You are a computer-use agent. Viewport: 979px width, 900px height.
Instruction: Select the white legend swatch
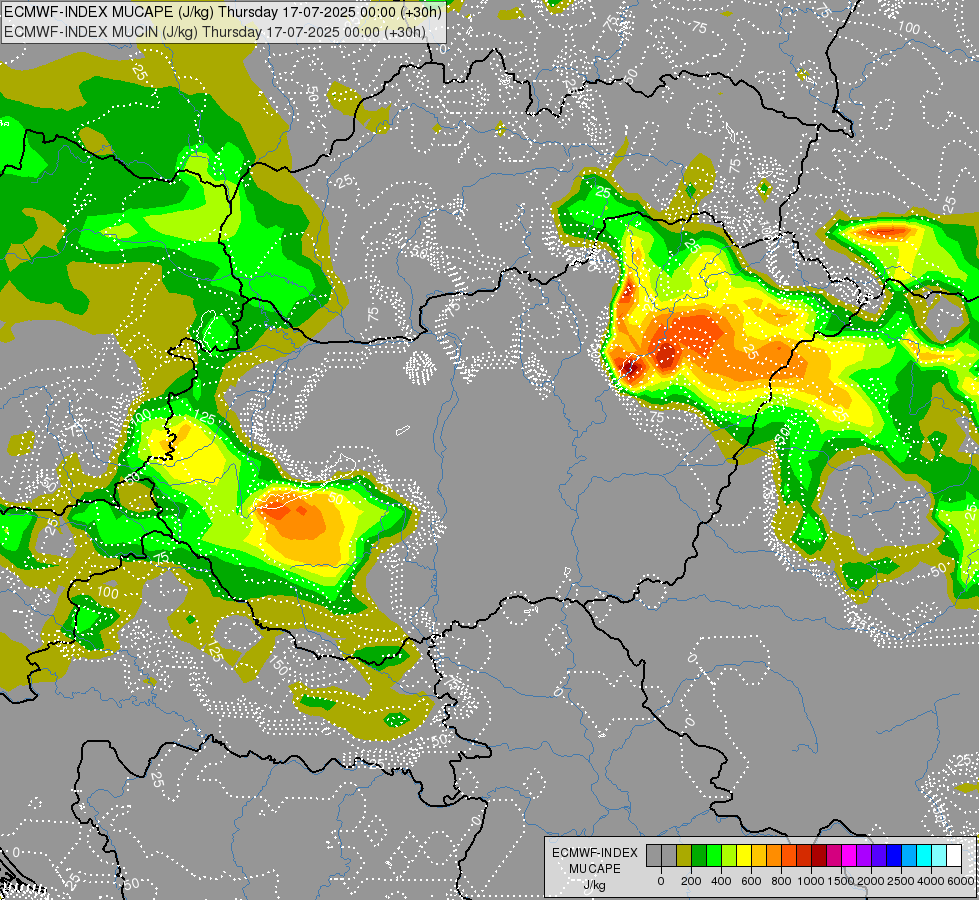(x=953, y=855)
